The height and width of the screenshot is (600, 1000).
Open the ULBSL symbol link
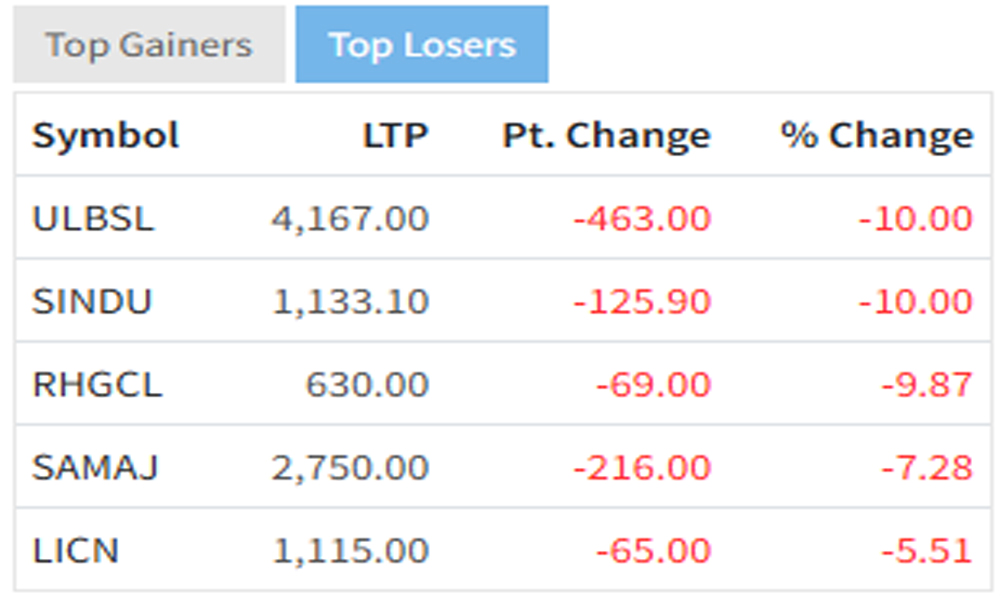[93, 218]
